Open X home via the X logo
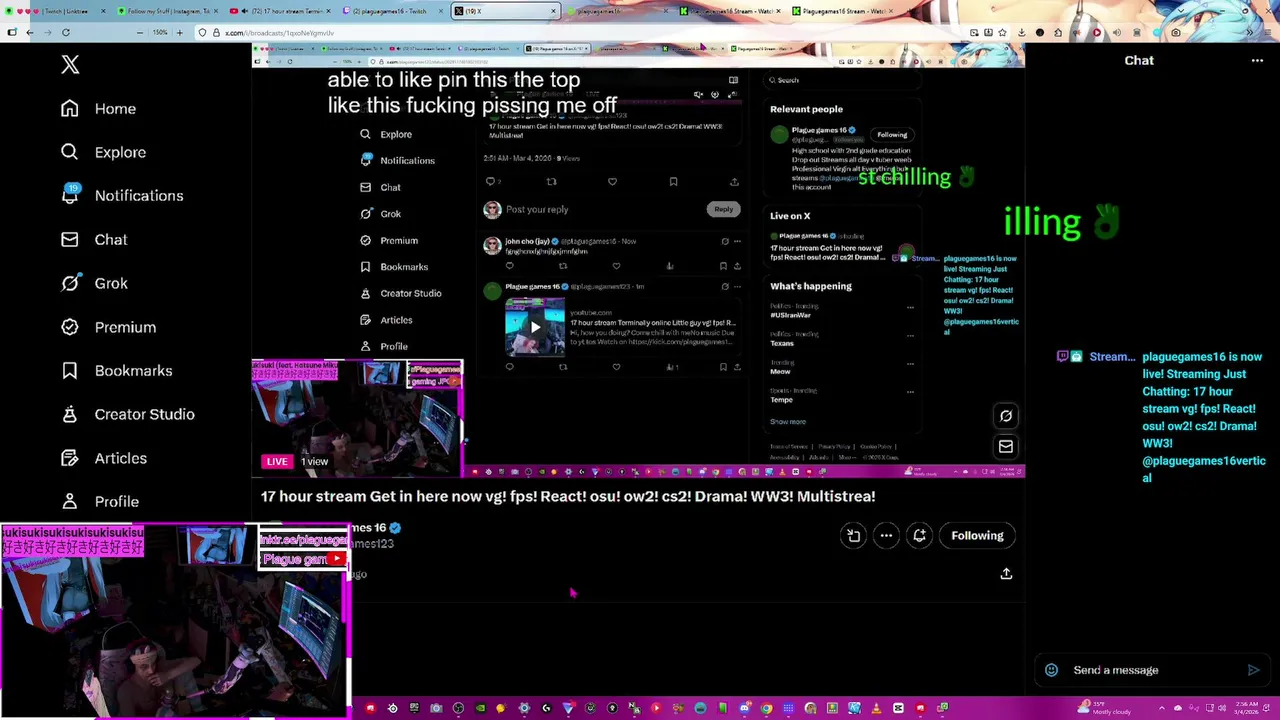Image resolution: width=1280 pixels, height=720 pixels. coord(70,65)
